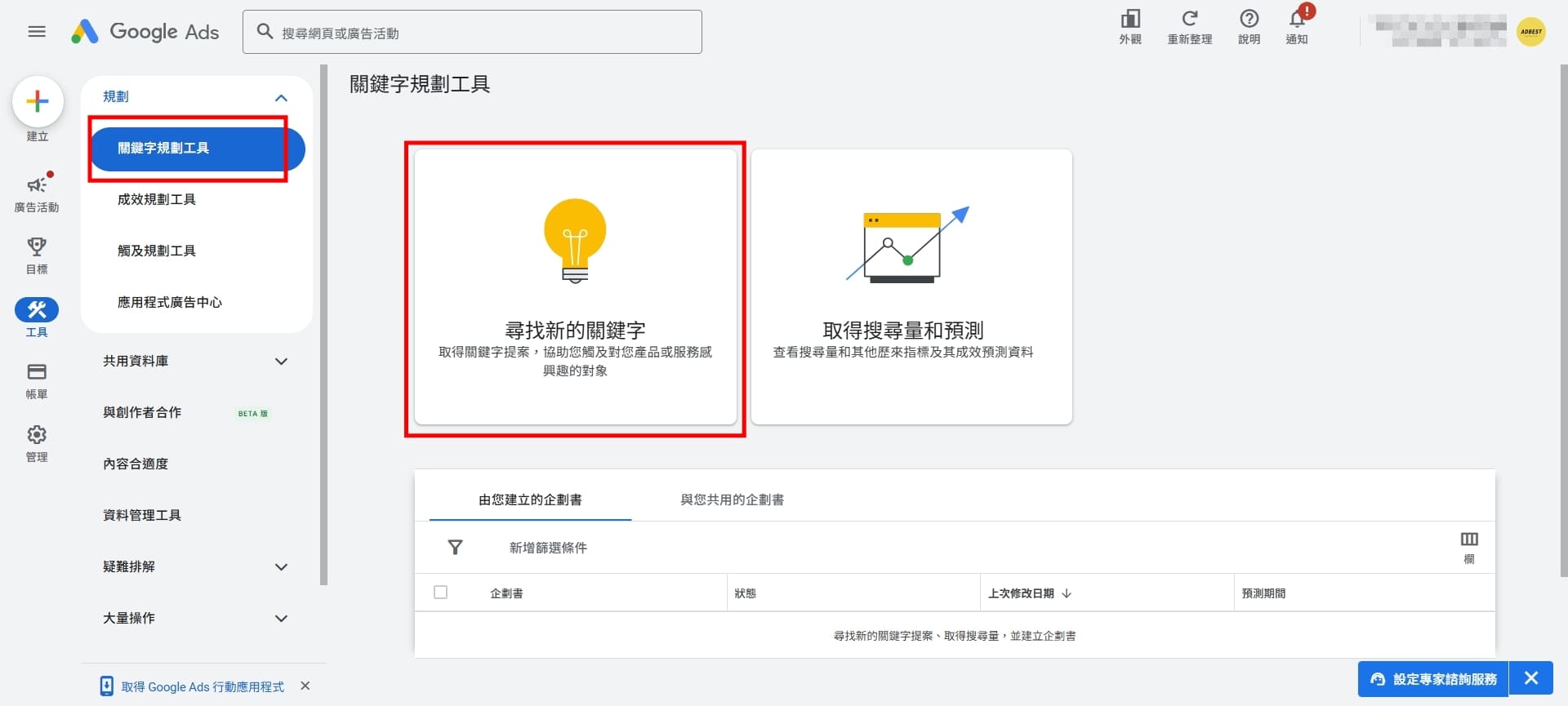The height and width of the screenshot is (706, 1568).
Task: Click the 重新整理 refresh icon
Action: (x=1189, y=26)
